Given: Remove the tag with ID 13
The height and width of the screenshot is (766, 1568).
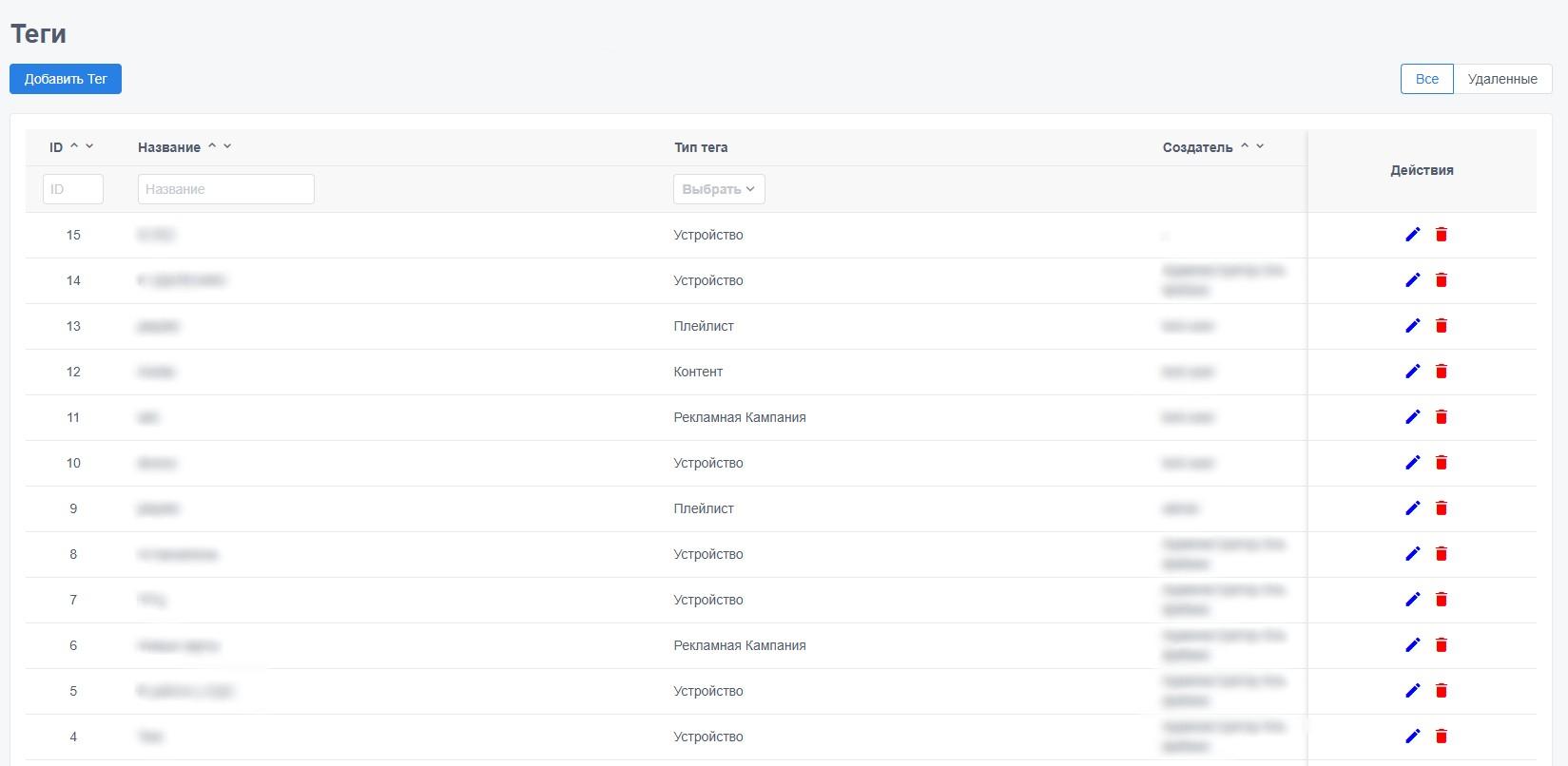Looking at the screenshot, I should [1442, 326].
